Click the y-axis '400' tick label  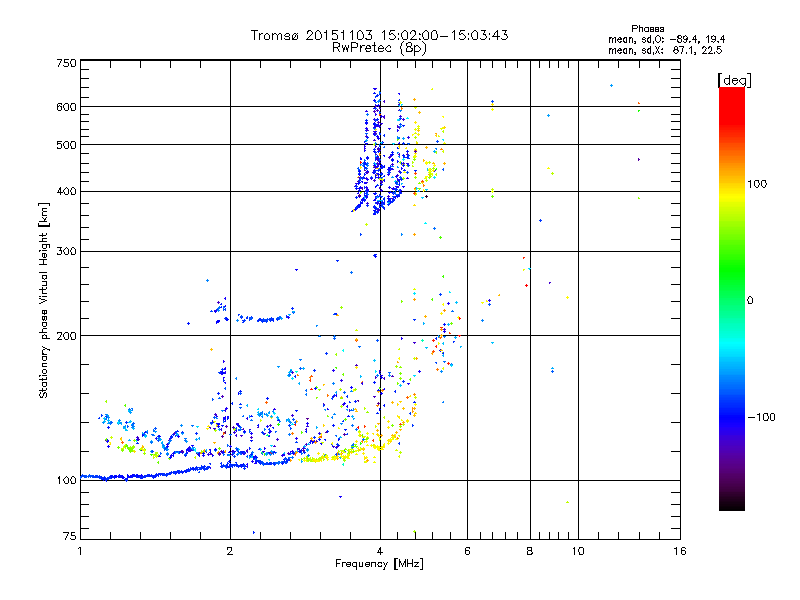click(x=66, y=191)
